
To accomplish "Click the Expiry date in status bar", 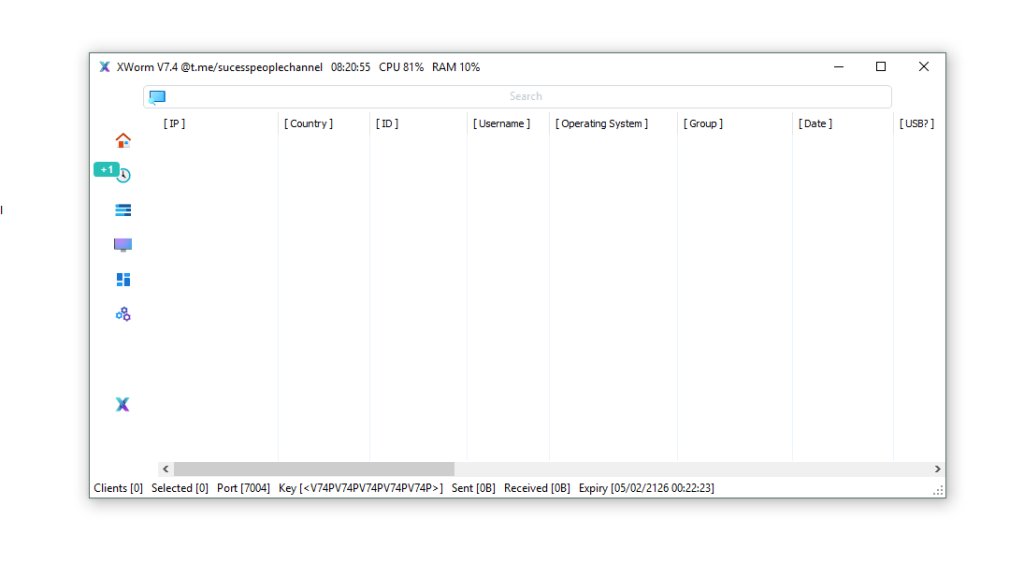I will click(647, 488).
